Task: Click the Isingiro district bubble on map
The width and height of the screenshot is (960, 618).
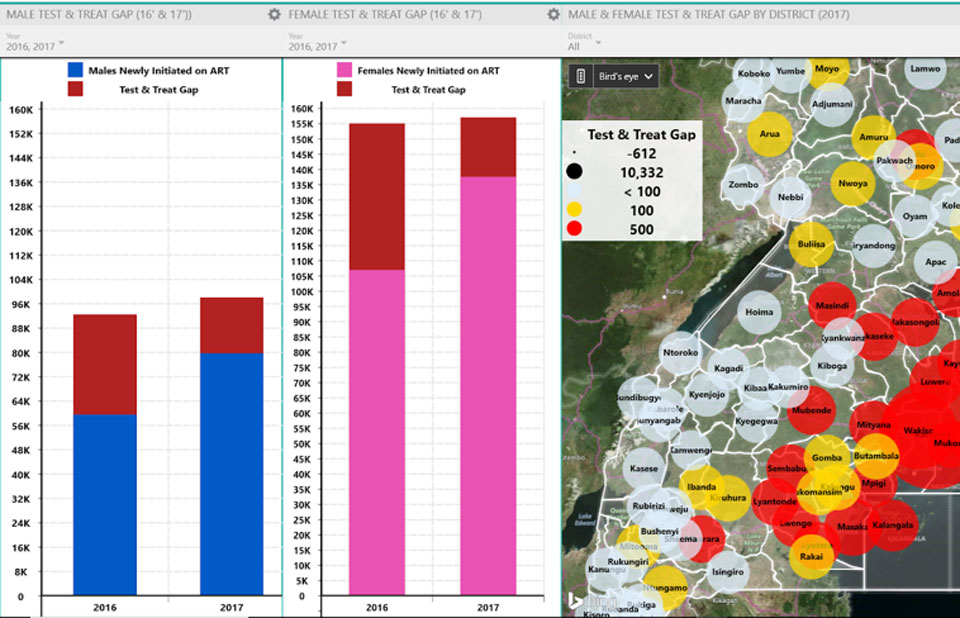Action: [728, 572]
